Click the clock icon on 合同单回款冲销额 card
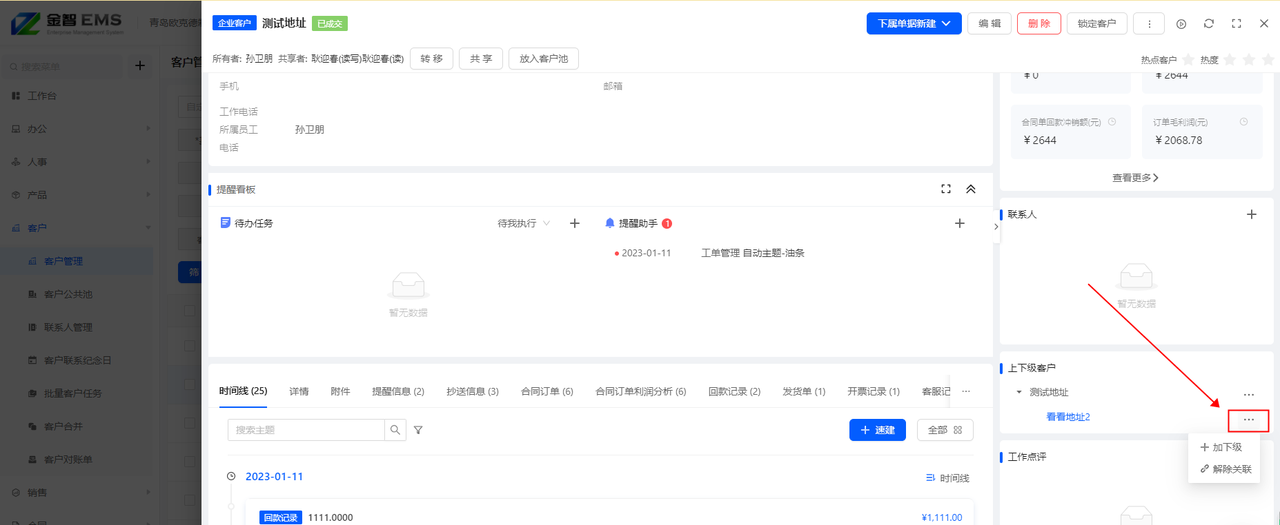Screen dimensions: 1280x525 [1112, 122]
